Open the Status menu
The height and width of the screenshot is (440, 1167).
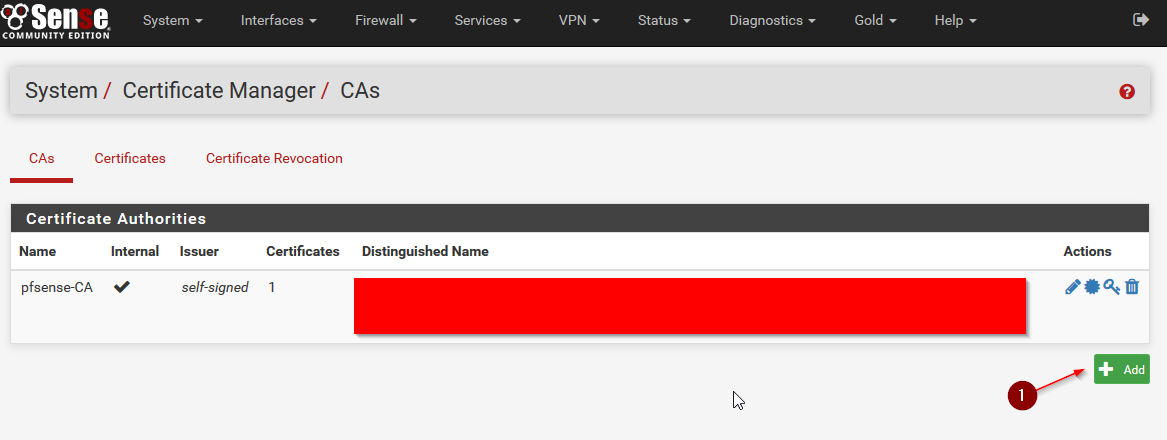coord(664,21)
